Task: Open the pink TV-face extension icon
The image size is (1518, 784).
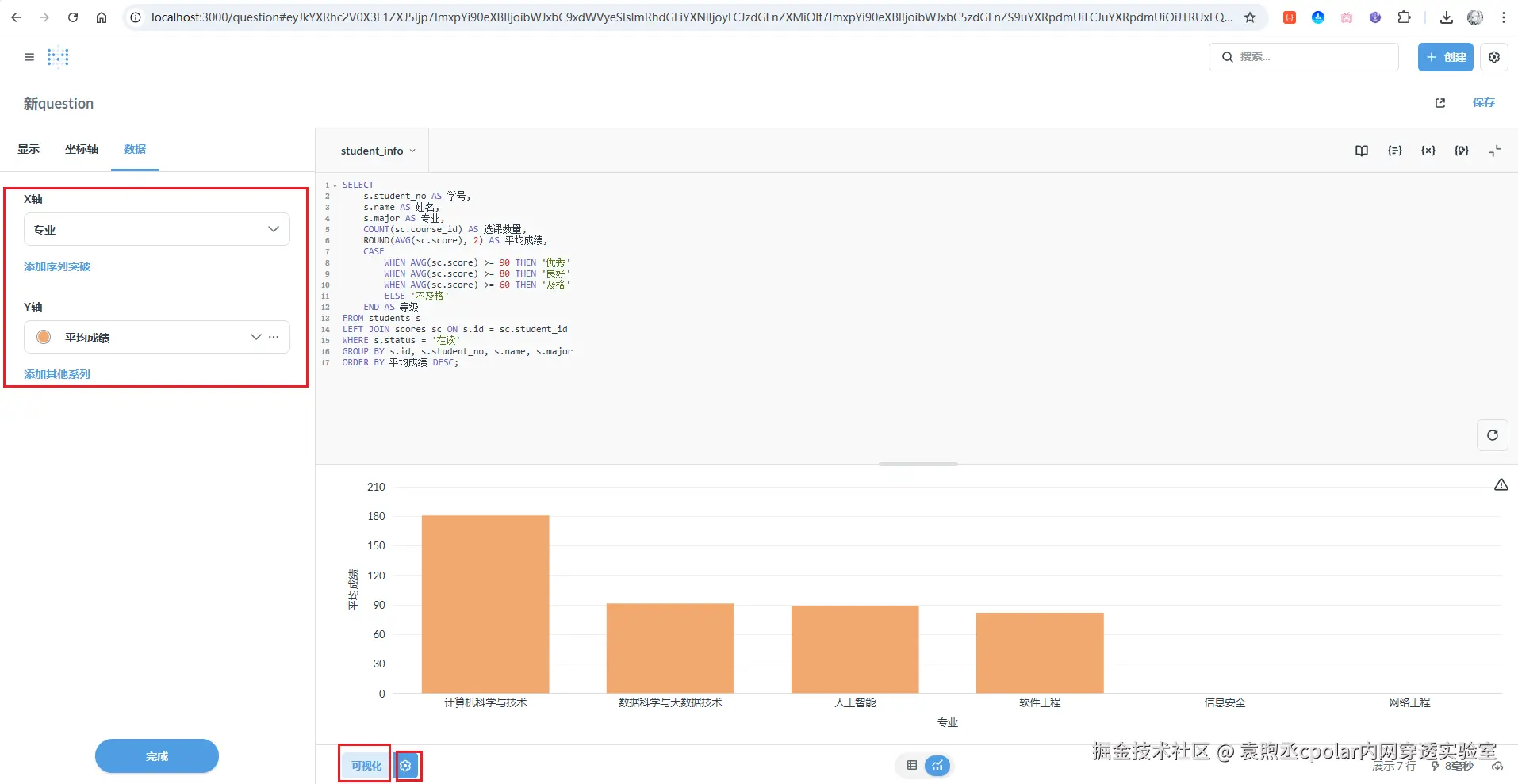Action: (1347, 17)
